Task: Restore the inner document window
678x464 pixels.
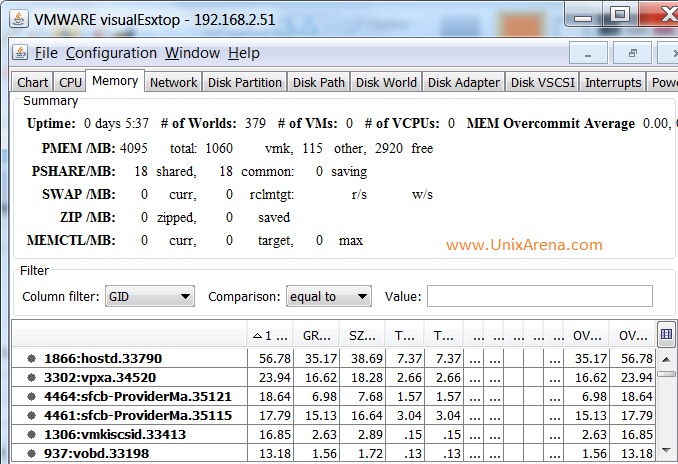Action: point(633,53)
